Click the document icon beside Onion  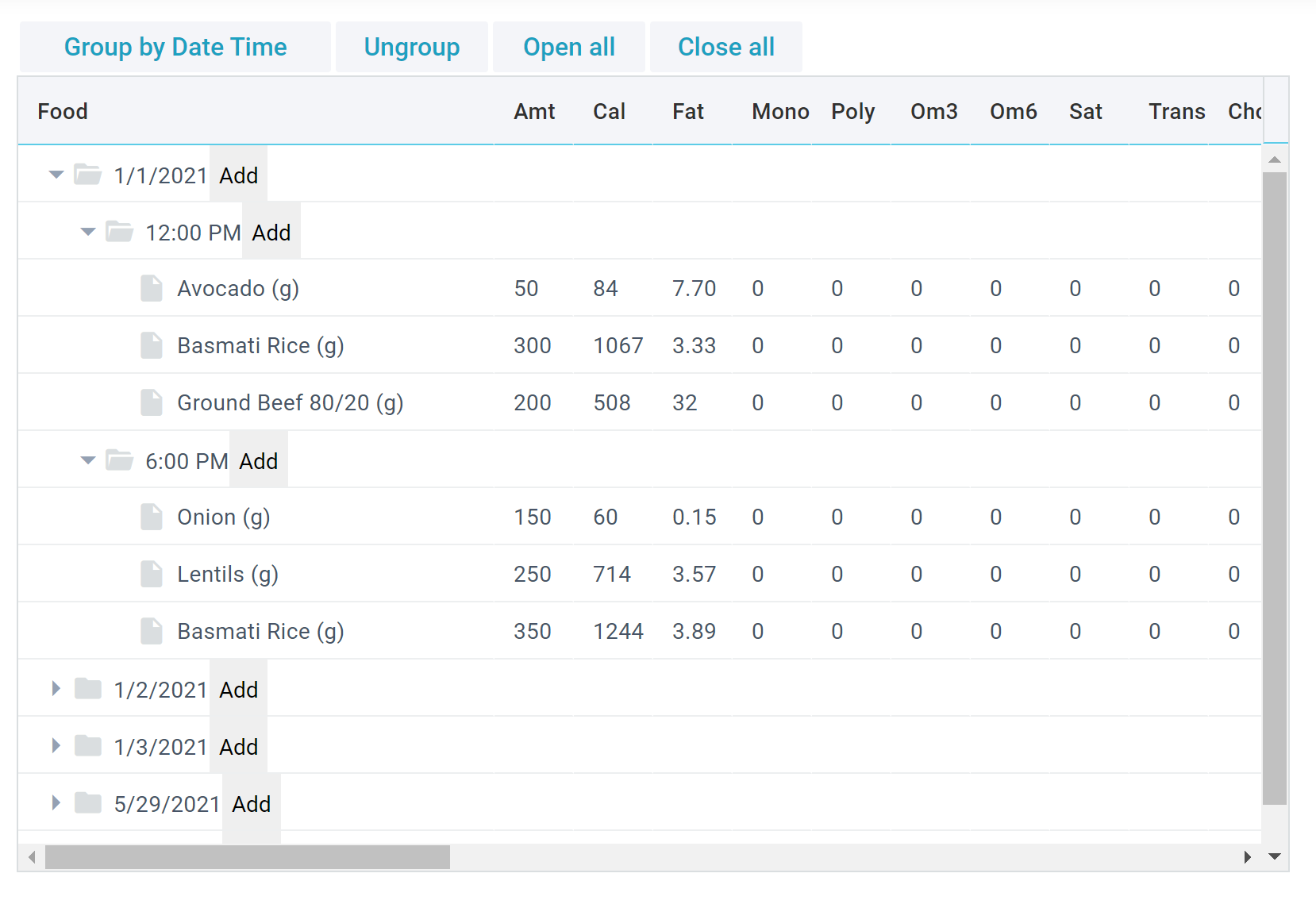151,516
